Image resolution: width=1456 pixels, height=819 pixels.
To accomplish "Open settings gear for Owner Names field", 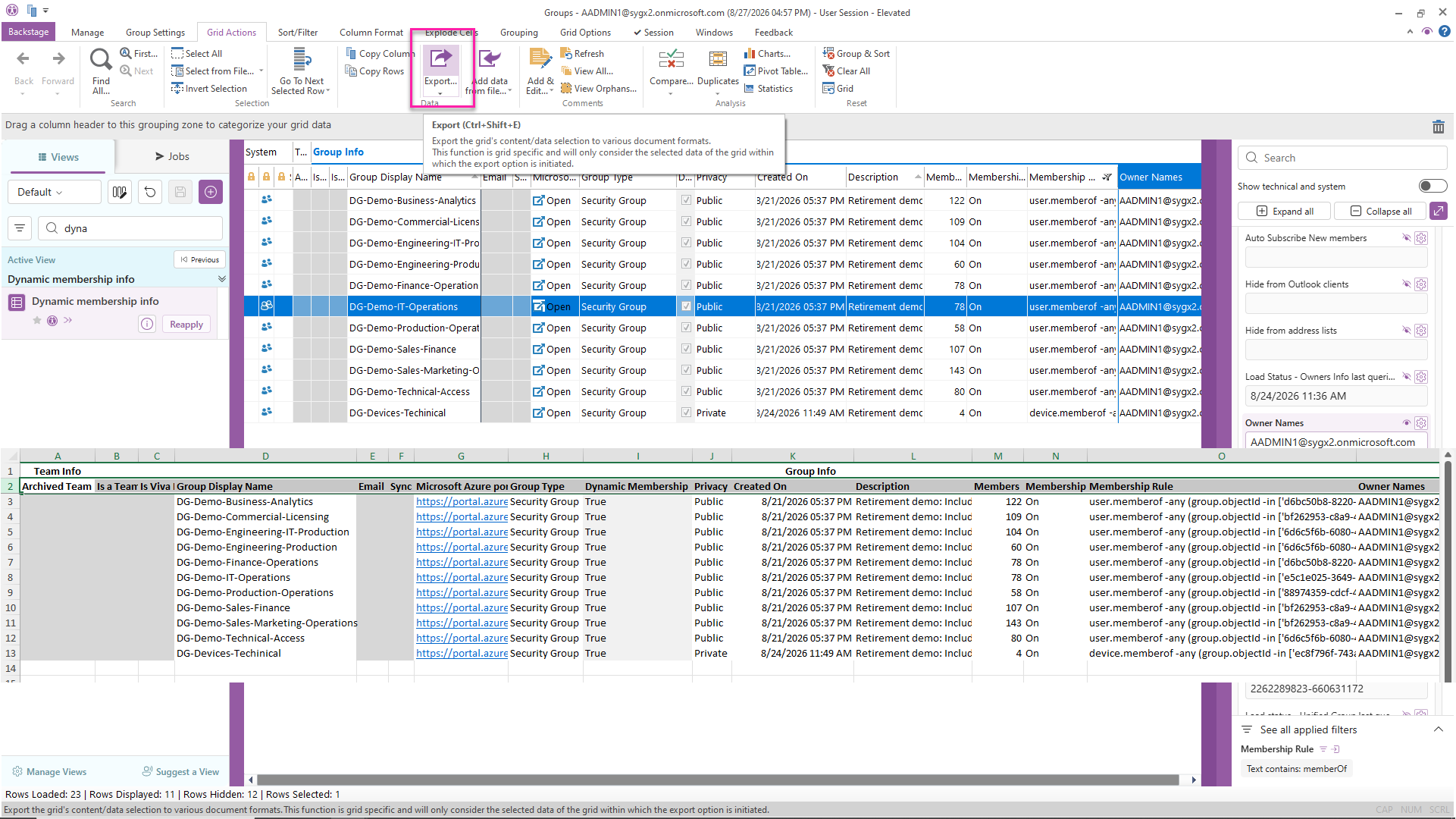I will pyautogui.click(x=1421, y=423).
